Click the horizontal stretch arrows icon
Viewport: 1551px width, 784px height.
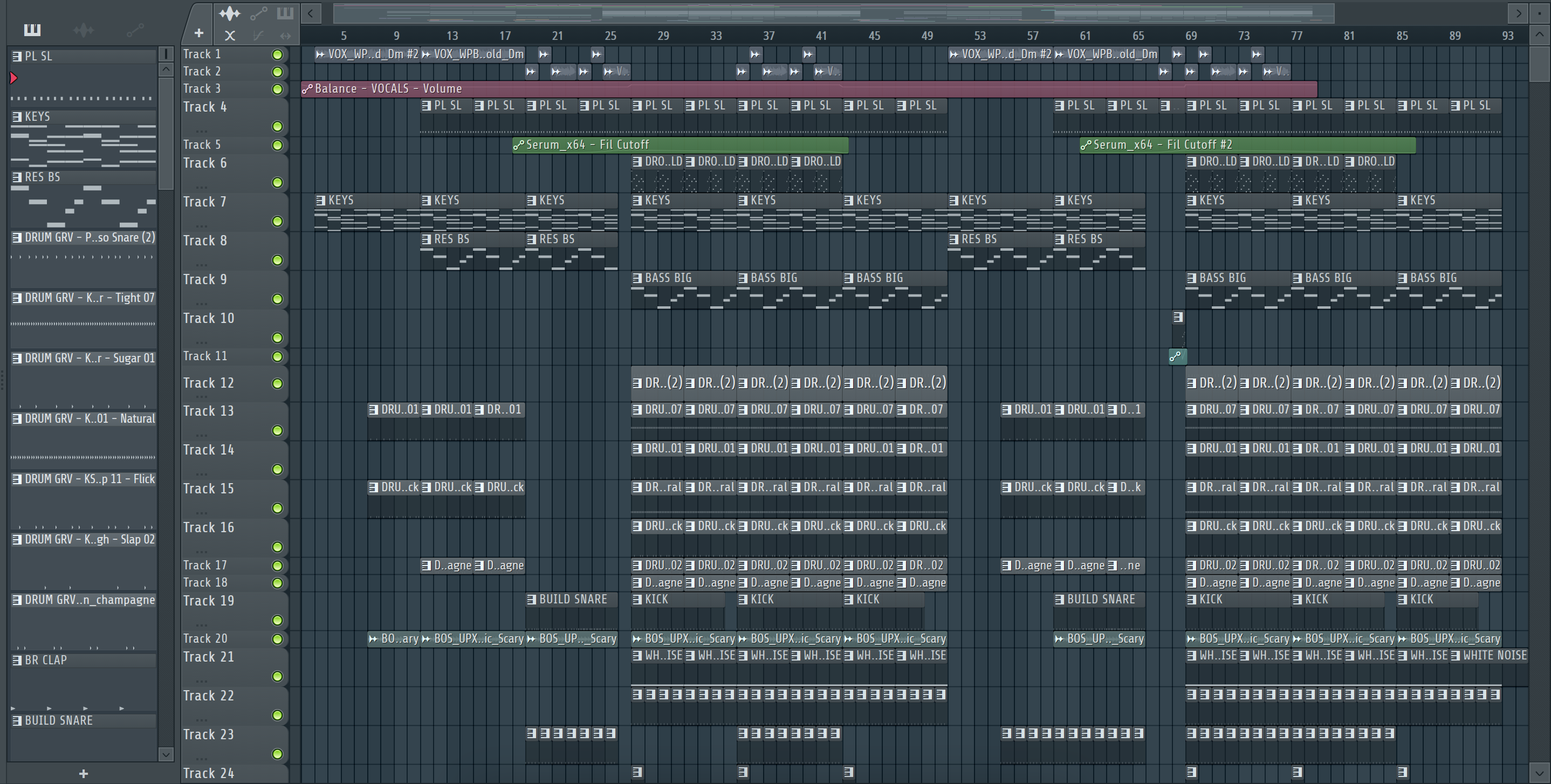click(285, 36)
